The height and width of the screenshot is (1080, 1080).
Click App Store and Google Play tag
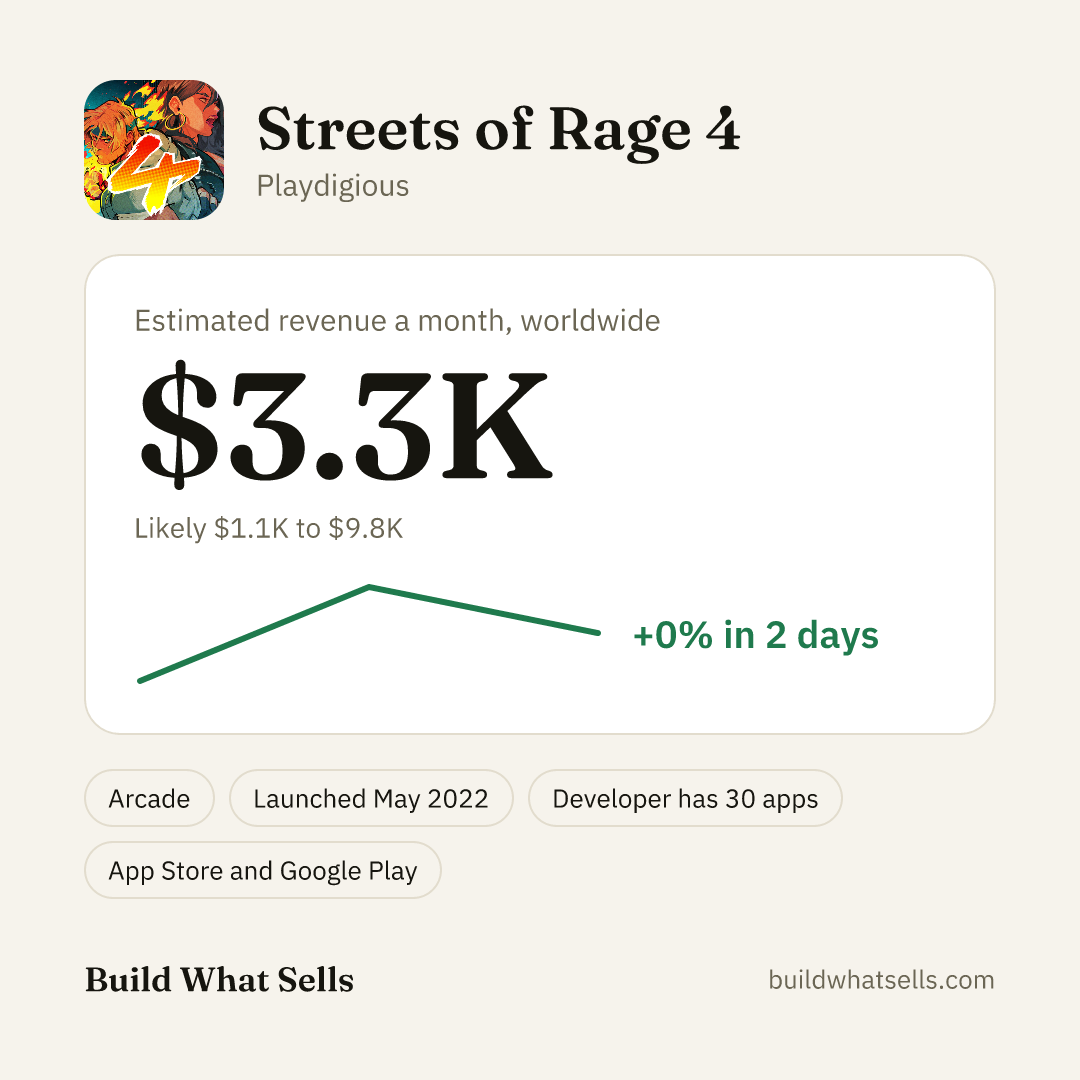tap(263, 870)
